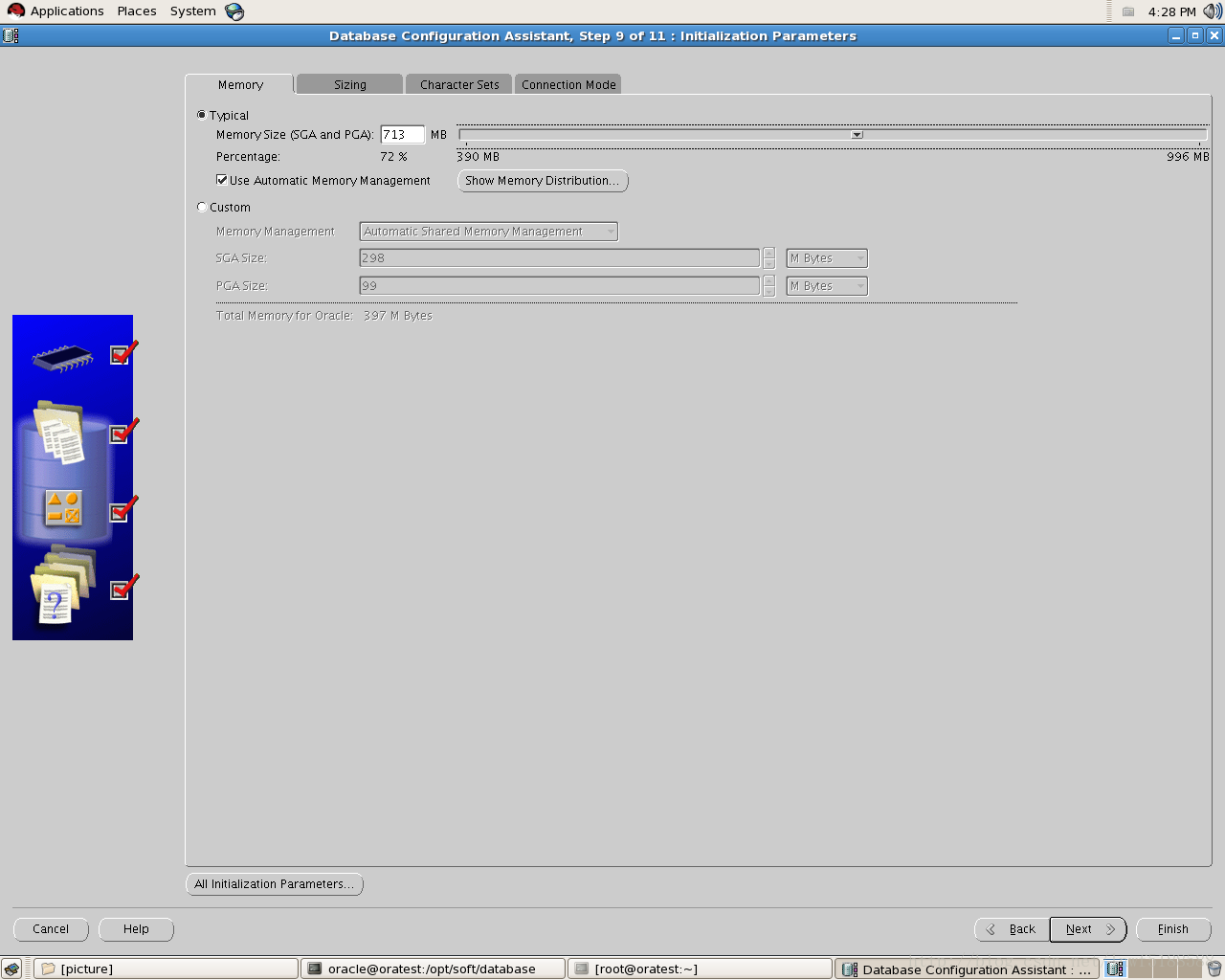Open the System menu
Viewport: 1225px width, 980px height.
coord(193,11)
